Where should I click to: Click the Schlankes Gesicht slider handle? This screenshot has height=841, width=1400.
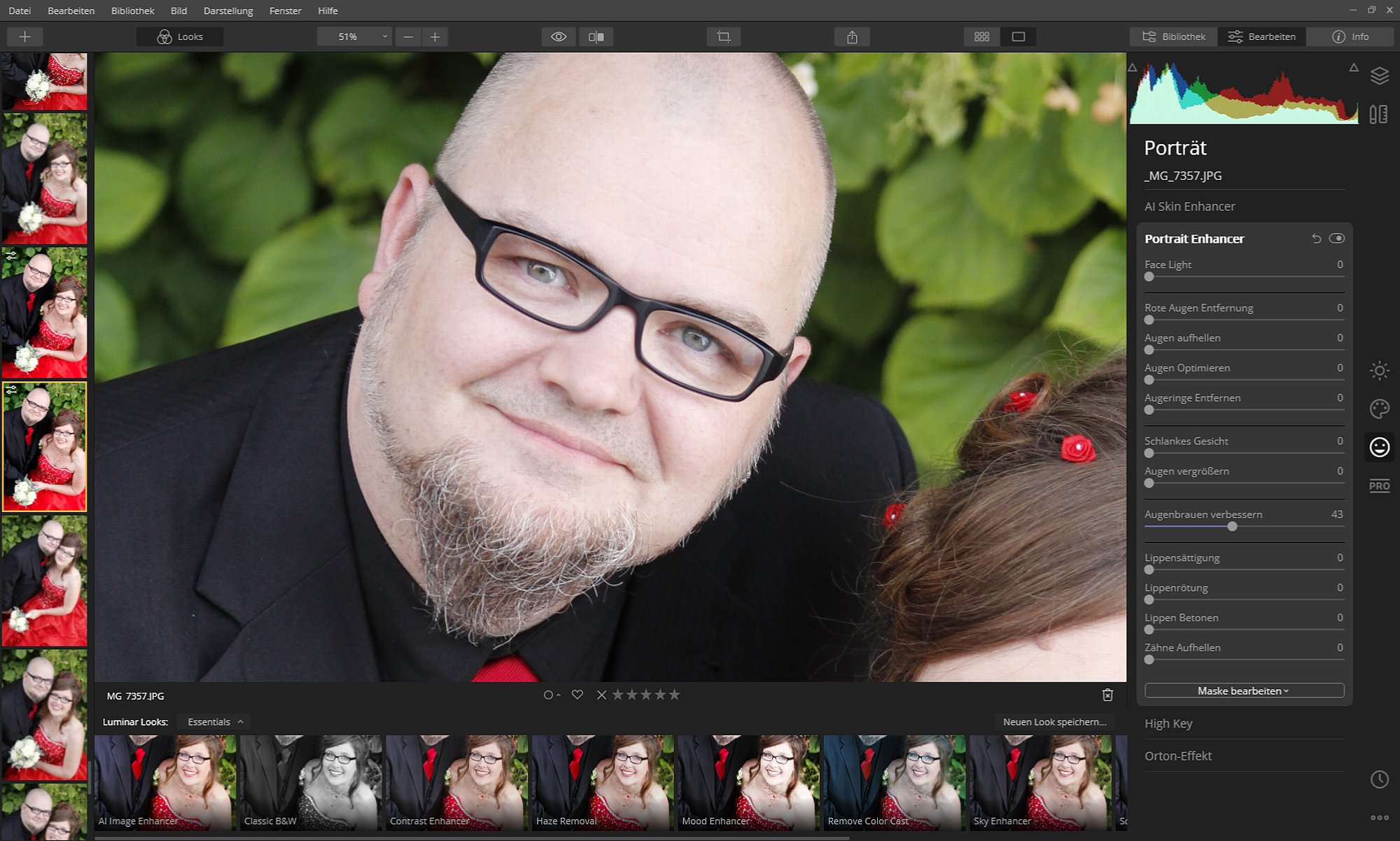(1149, 453)
